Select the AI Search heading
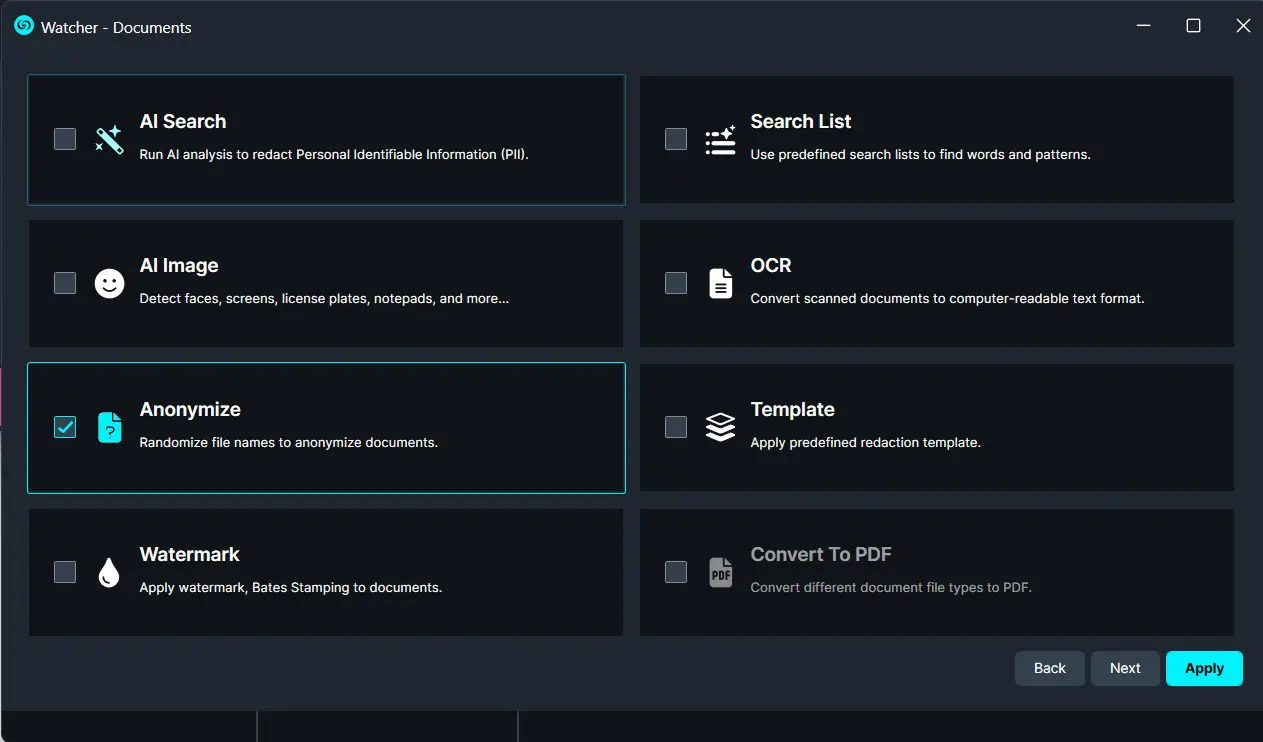 pos(183,121)
